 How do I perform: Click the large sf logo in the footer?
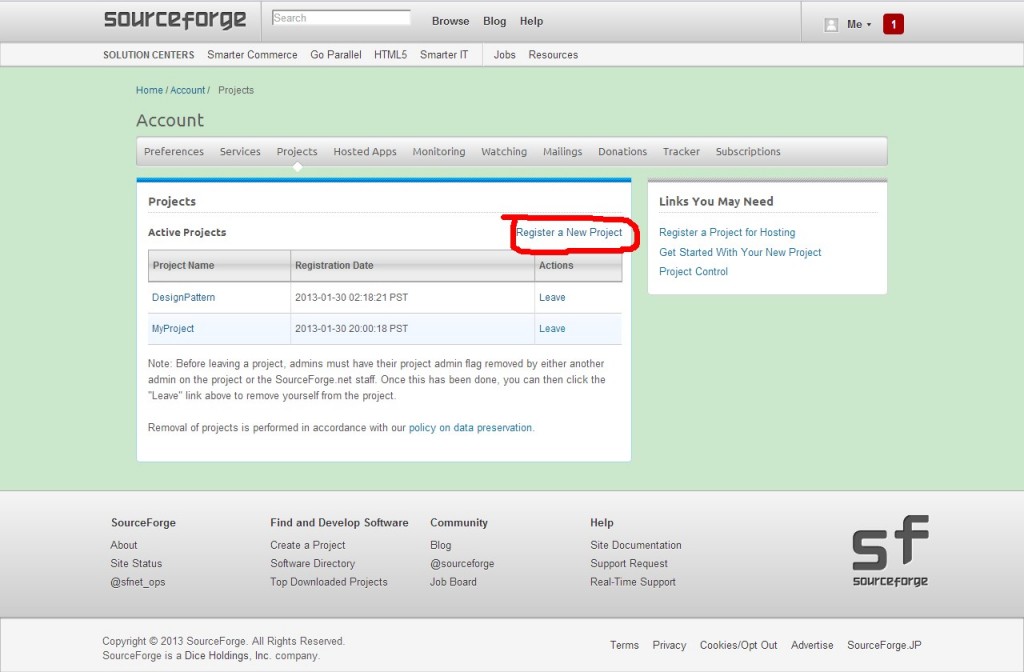(890, 551)
